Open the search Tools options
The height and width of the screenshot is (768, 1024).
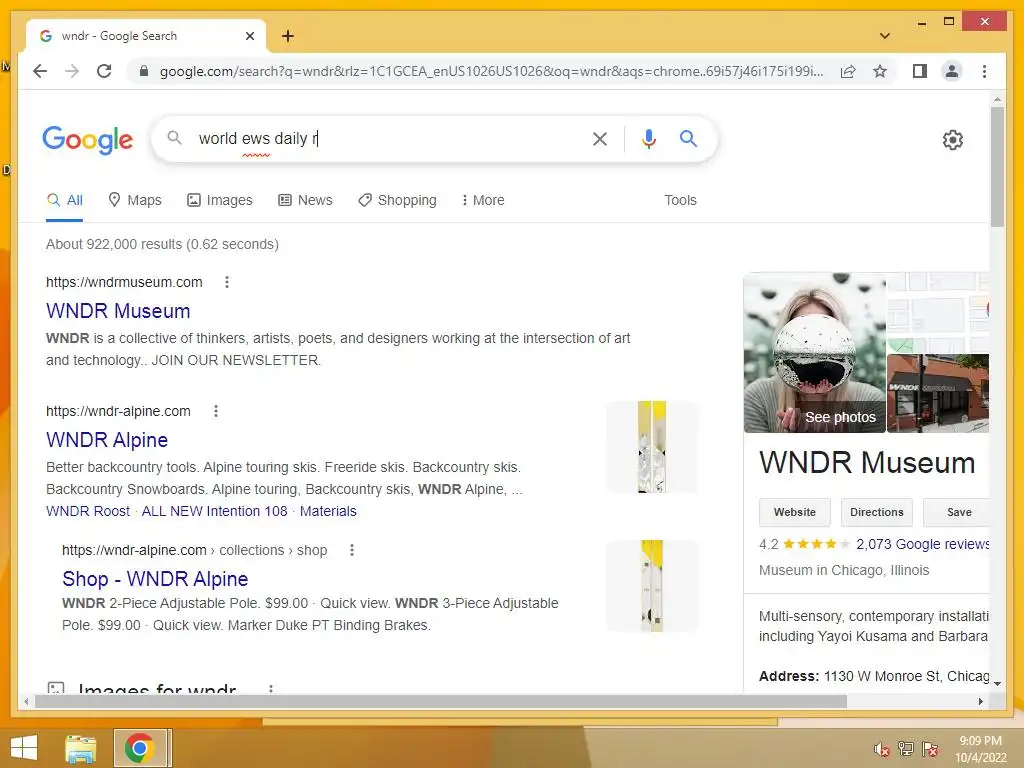tap(680, 200)
